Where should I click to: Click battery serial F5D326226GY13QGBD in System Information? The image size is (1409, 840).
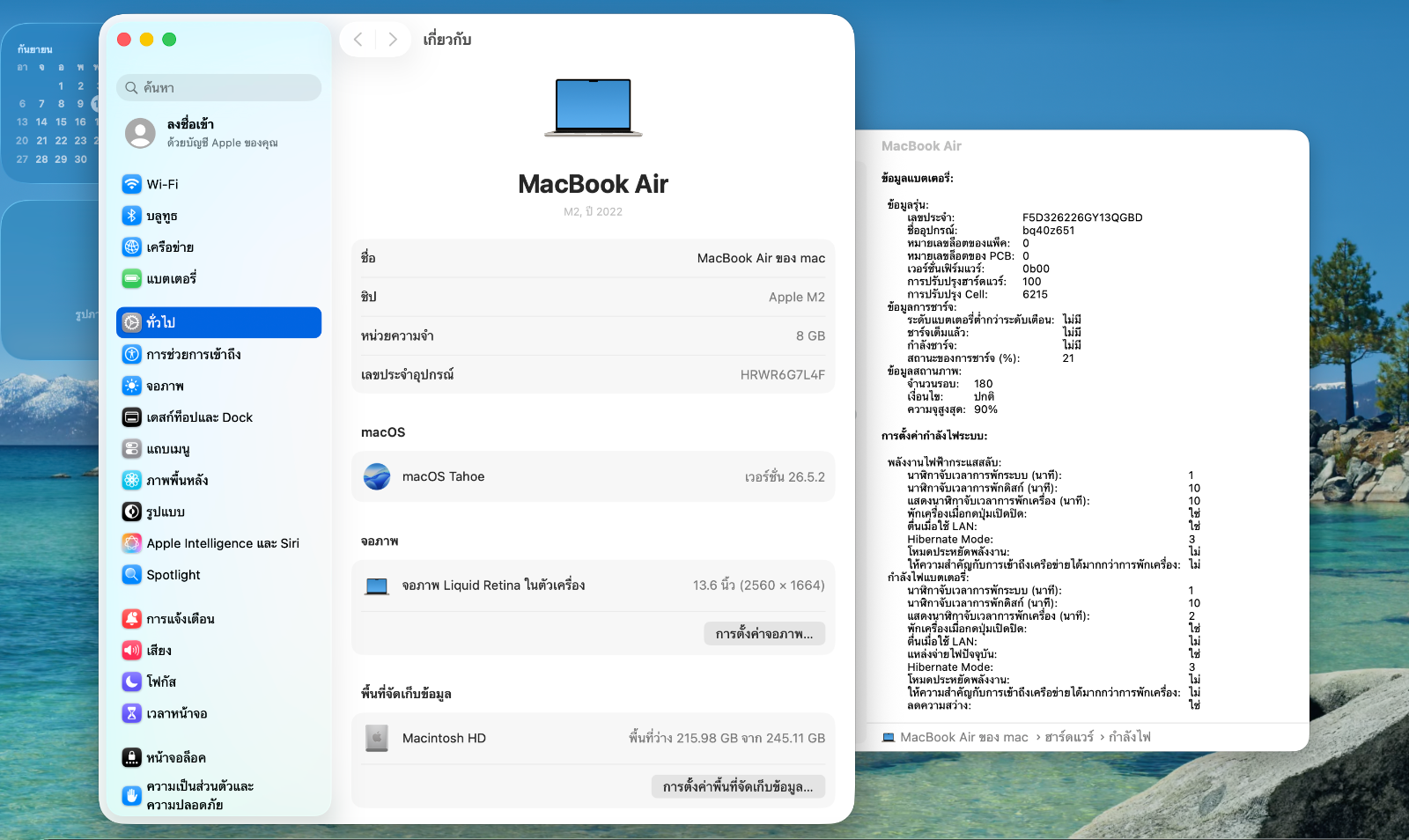[x=1082, y=217]
